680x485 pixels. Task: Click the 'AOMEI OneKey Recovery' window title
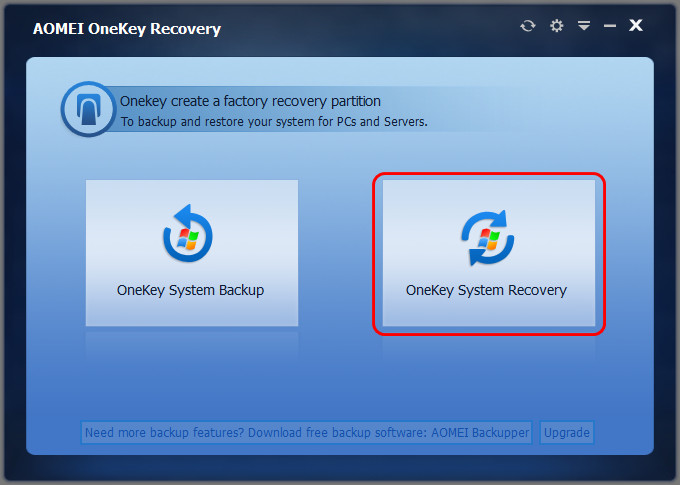pos(127,29)
